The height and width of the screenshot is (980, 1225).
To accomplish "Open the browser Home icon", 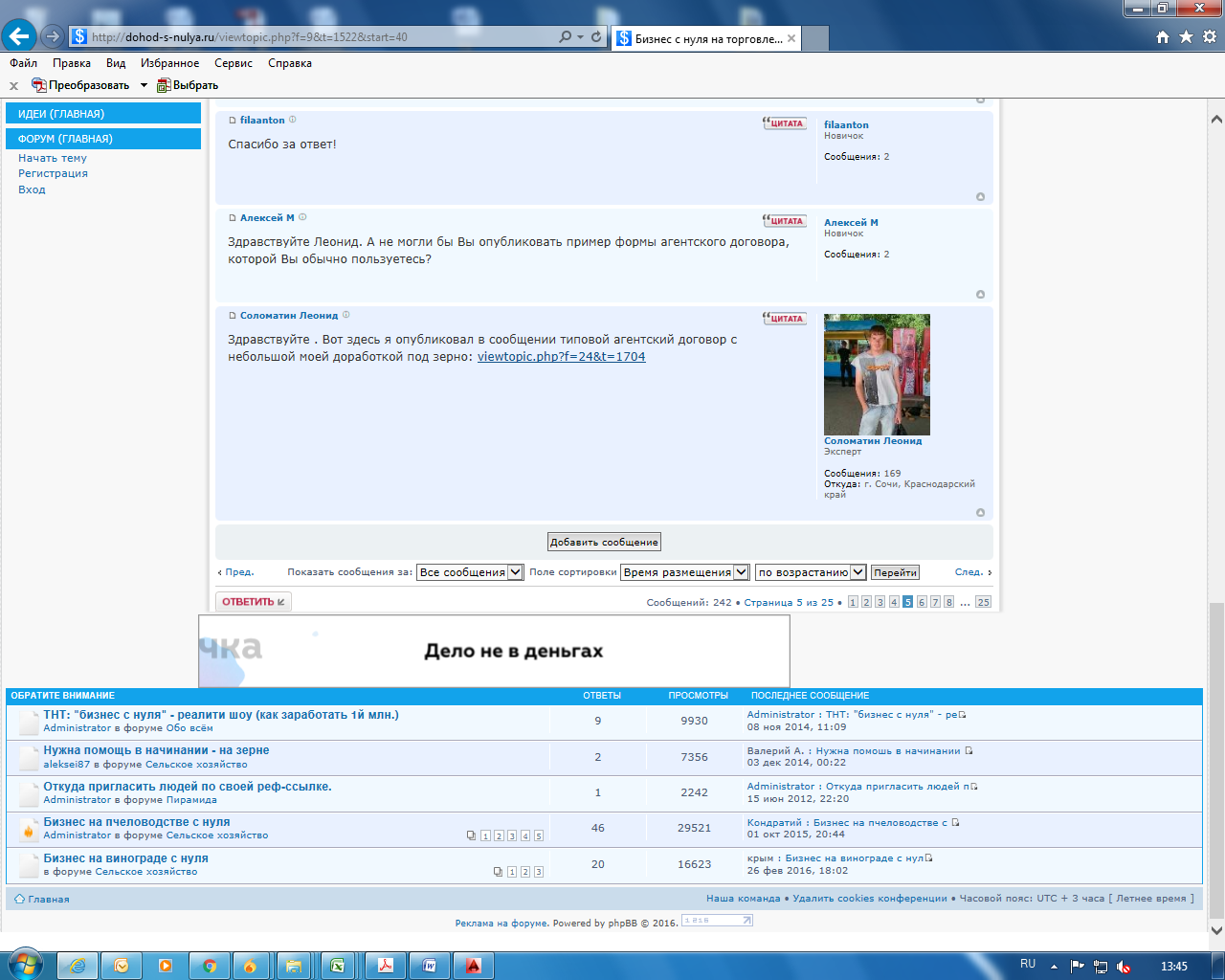I will pos(1163,36).
